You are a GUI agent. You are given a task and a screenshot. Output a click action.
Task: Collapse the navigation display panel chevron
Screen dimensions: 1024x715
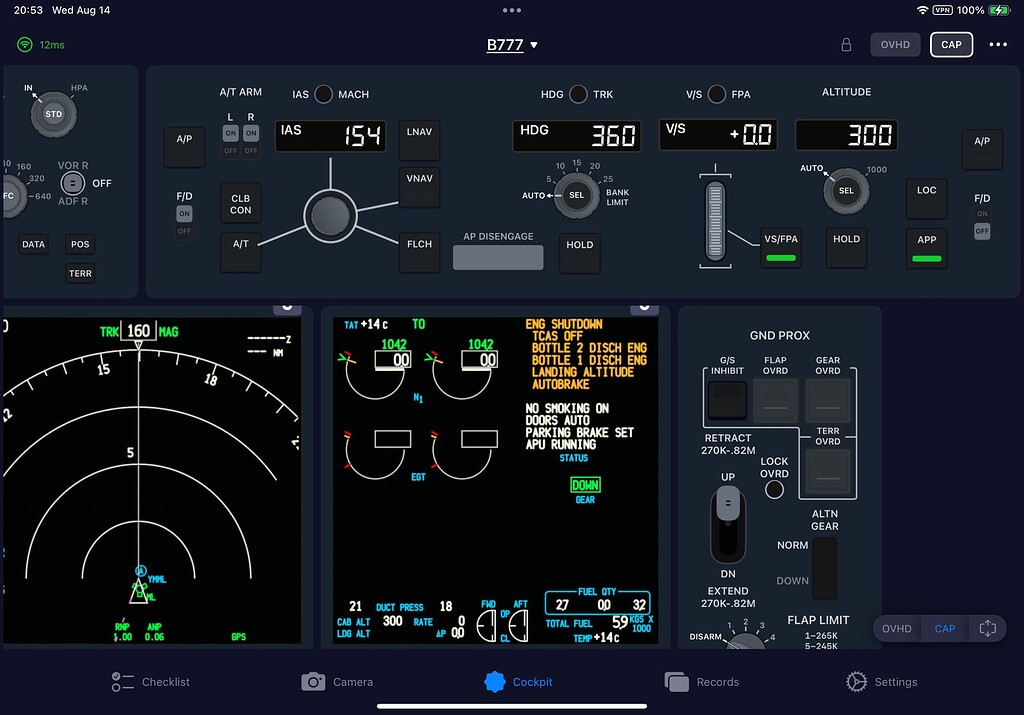(x=288, y=310)
